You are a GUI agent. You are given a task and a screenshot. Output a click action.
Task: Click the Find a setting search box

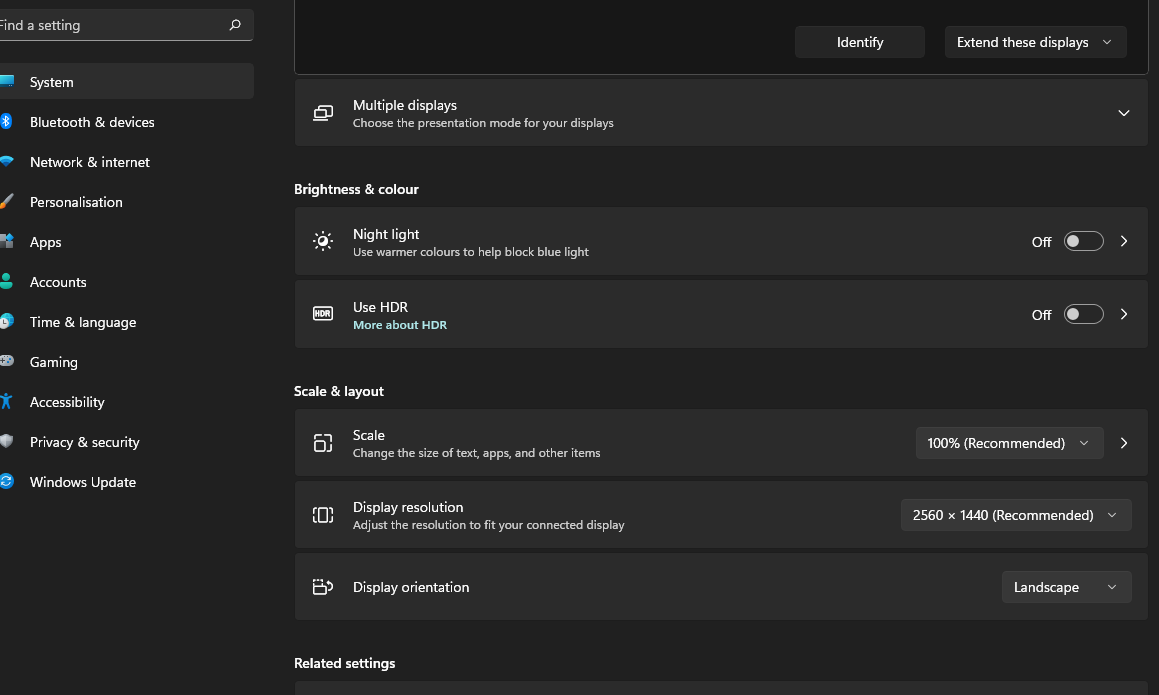tap(110, 25)
